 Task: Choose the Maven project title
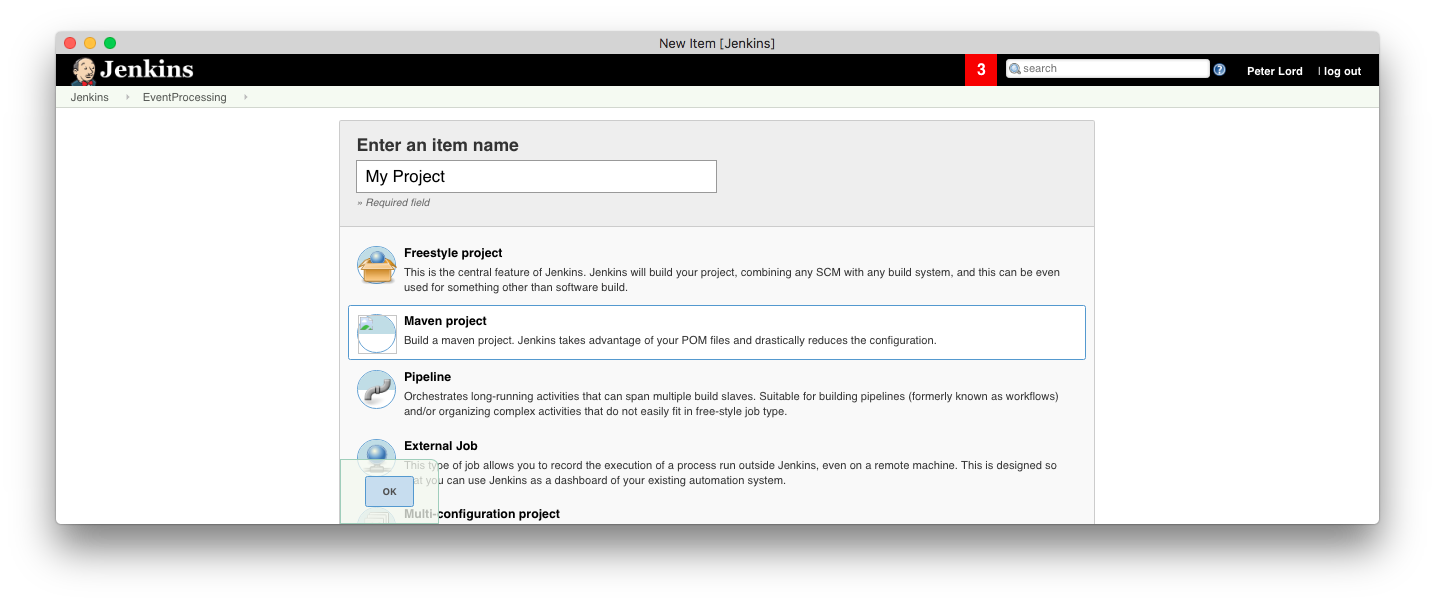445,321
